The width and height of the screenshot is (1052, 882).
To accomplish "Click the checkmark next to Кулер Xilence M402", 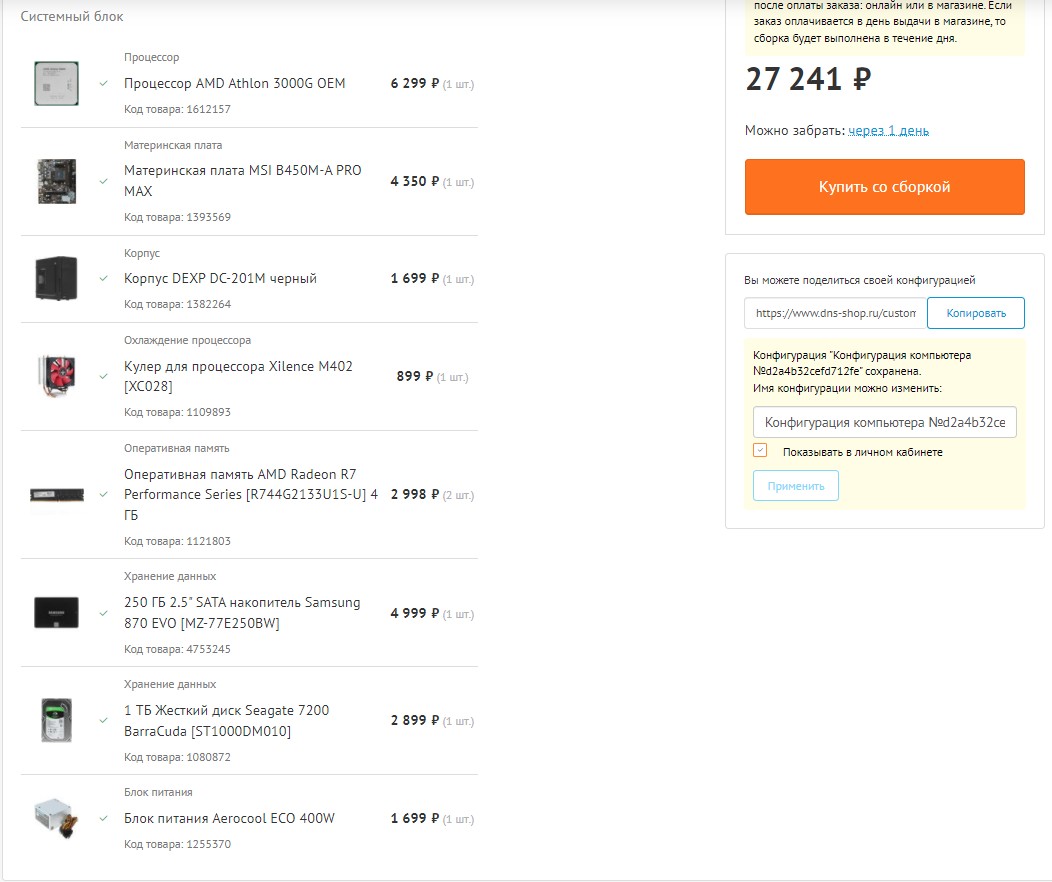I will 103,376.
